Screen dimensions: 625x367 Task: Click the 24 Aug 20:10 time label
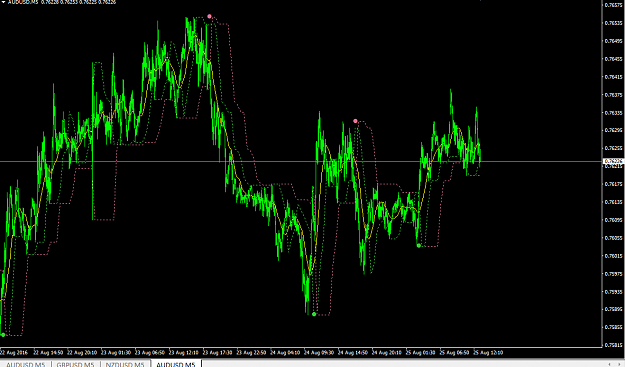point(387,353)
